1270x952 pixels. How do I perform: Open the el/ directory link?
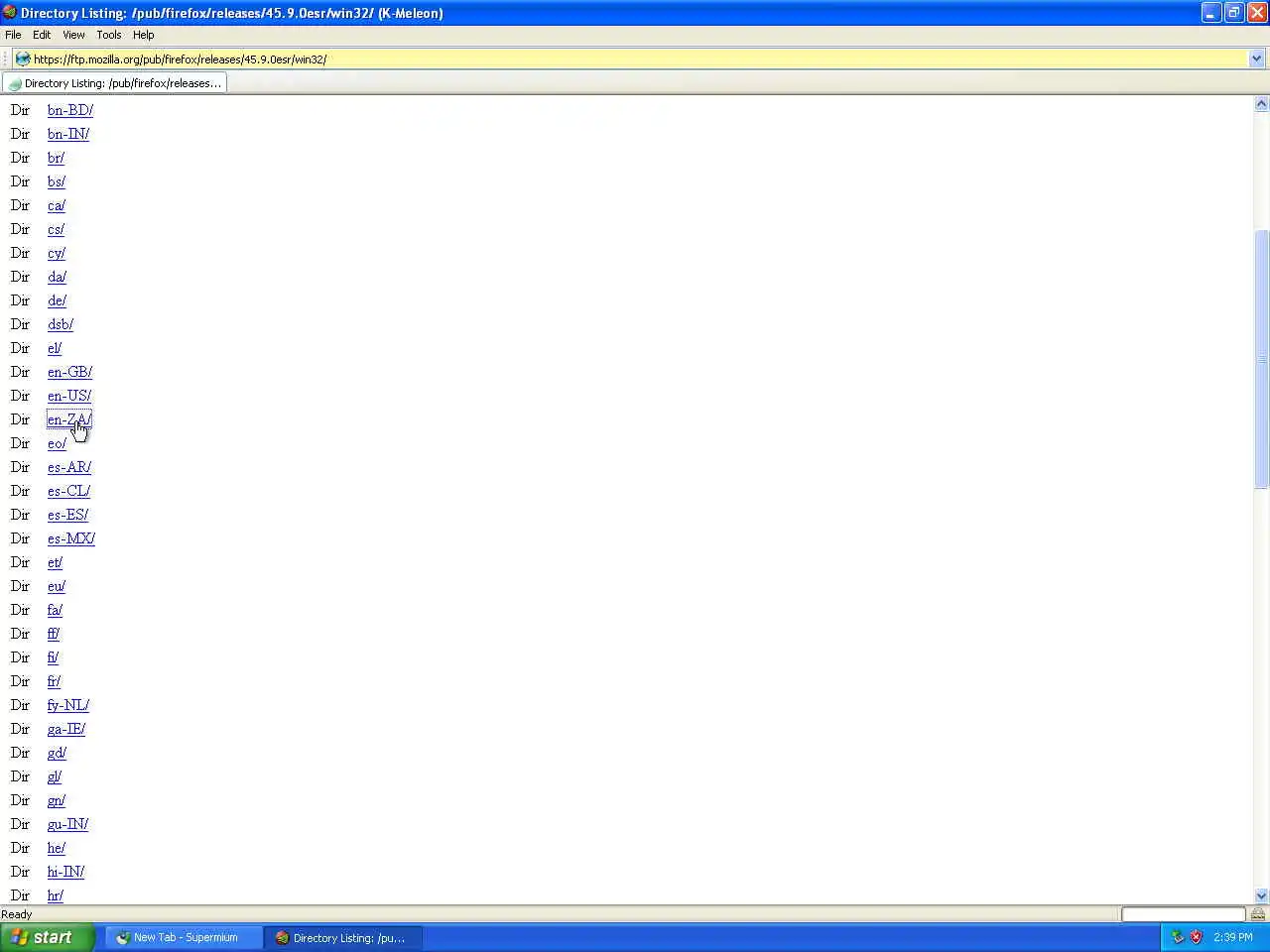point(55,348)
